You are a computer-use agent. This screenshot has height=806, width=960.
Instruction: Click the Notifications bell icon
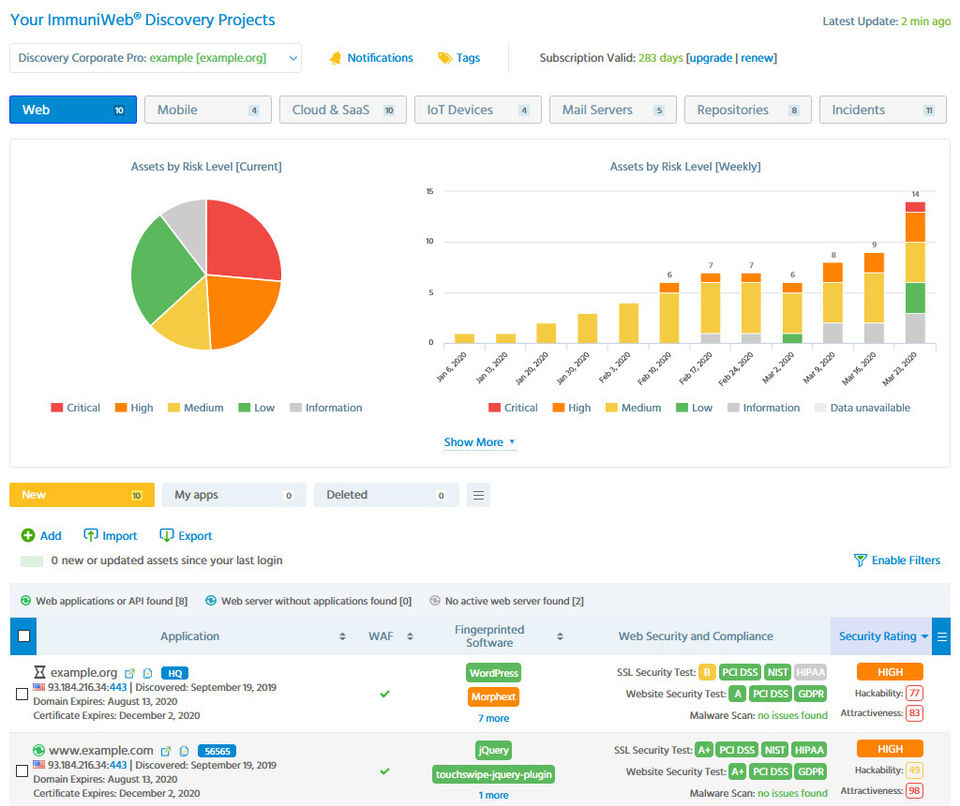coord(335,58)
